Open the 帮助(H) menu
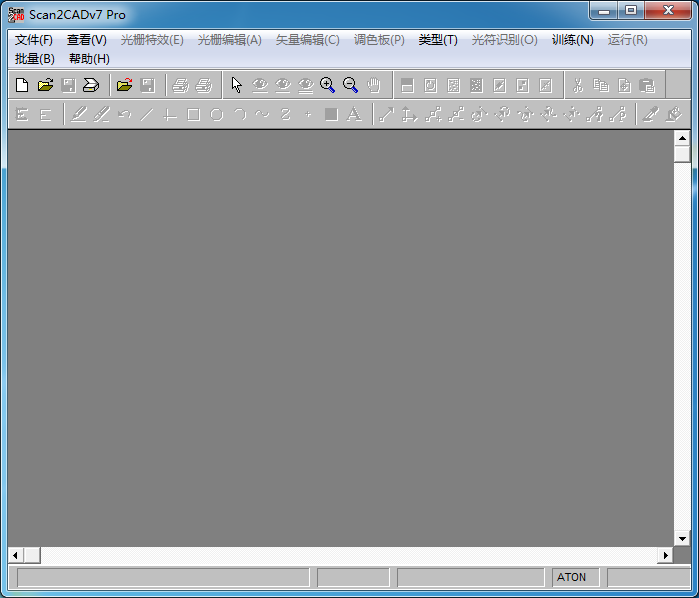Viewport: 699px width, 598px height. point(89,58)
